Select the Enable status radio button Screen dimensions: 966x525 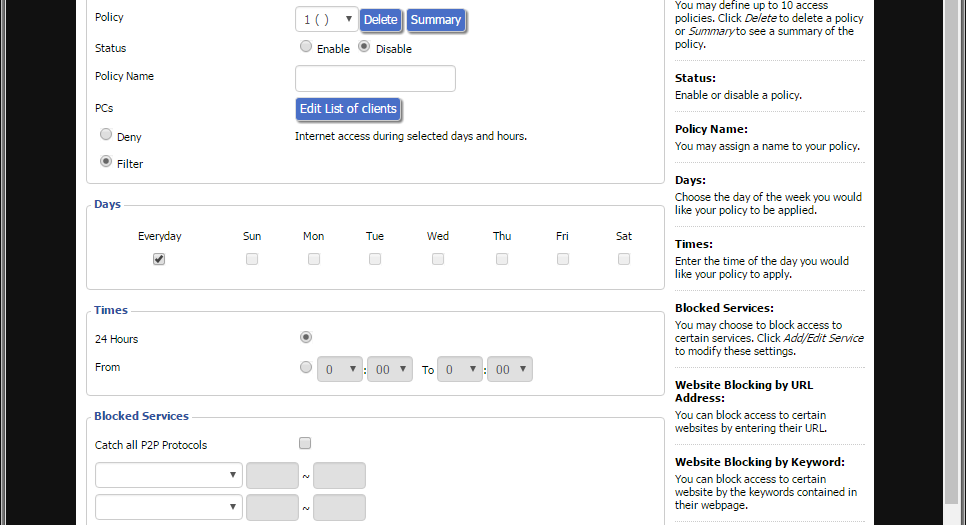point(306,47)
